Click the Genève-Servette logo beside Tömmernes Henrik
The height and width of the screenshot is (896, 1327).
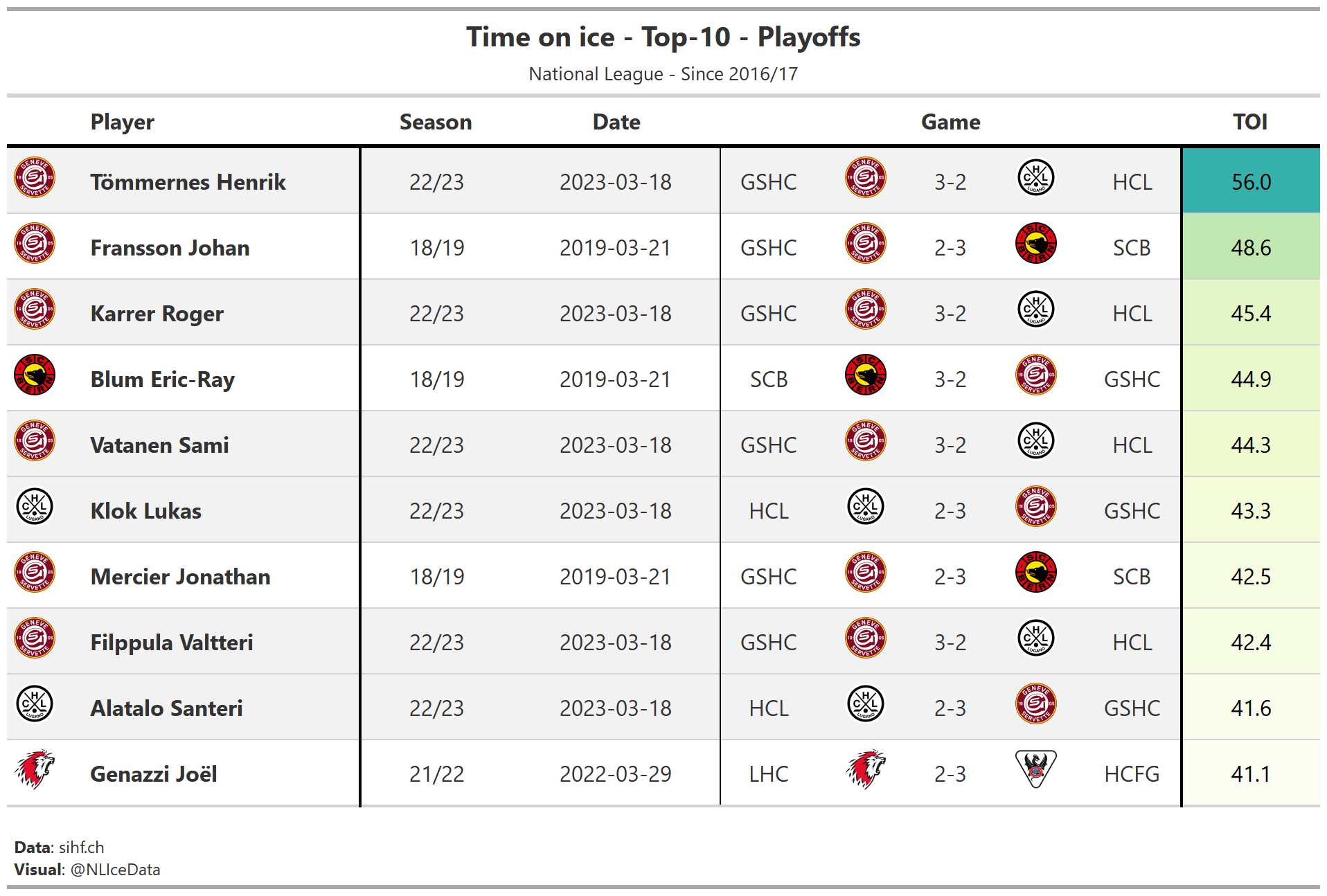[x=35, y=178]
